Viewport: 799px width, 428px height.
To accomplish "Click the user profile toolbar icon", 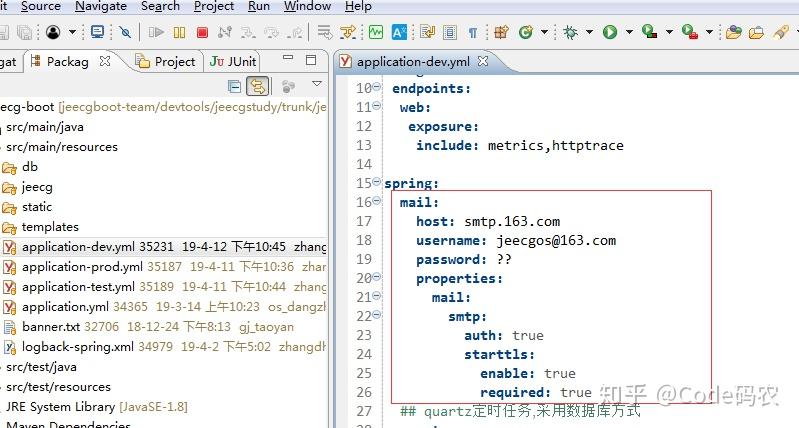I will point(53,33).
